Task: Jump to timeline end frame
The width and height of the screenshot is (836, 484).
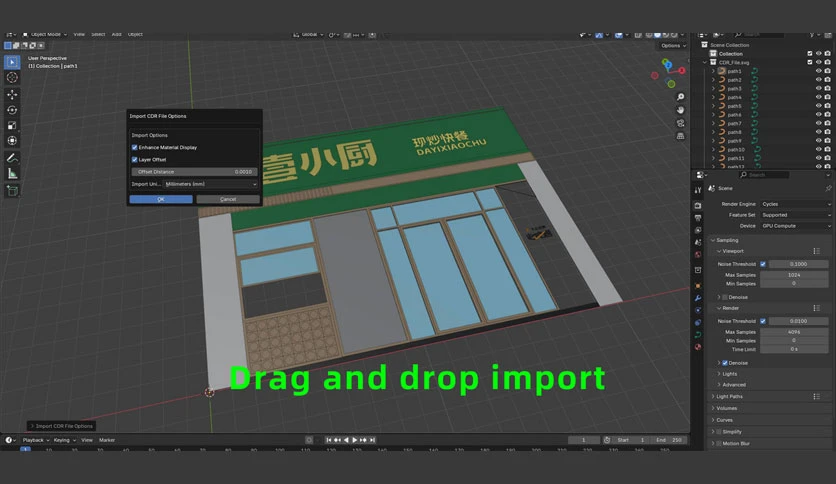Action: point(373,440)
